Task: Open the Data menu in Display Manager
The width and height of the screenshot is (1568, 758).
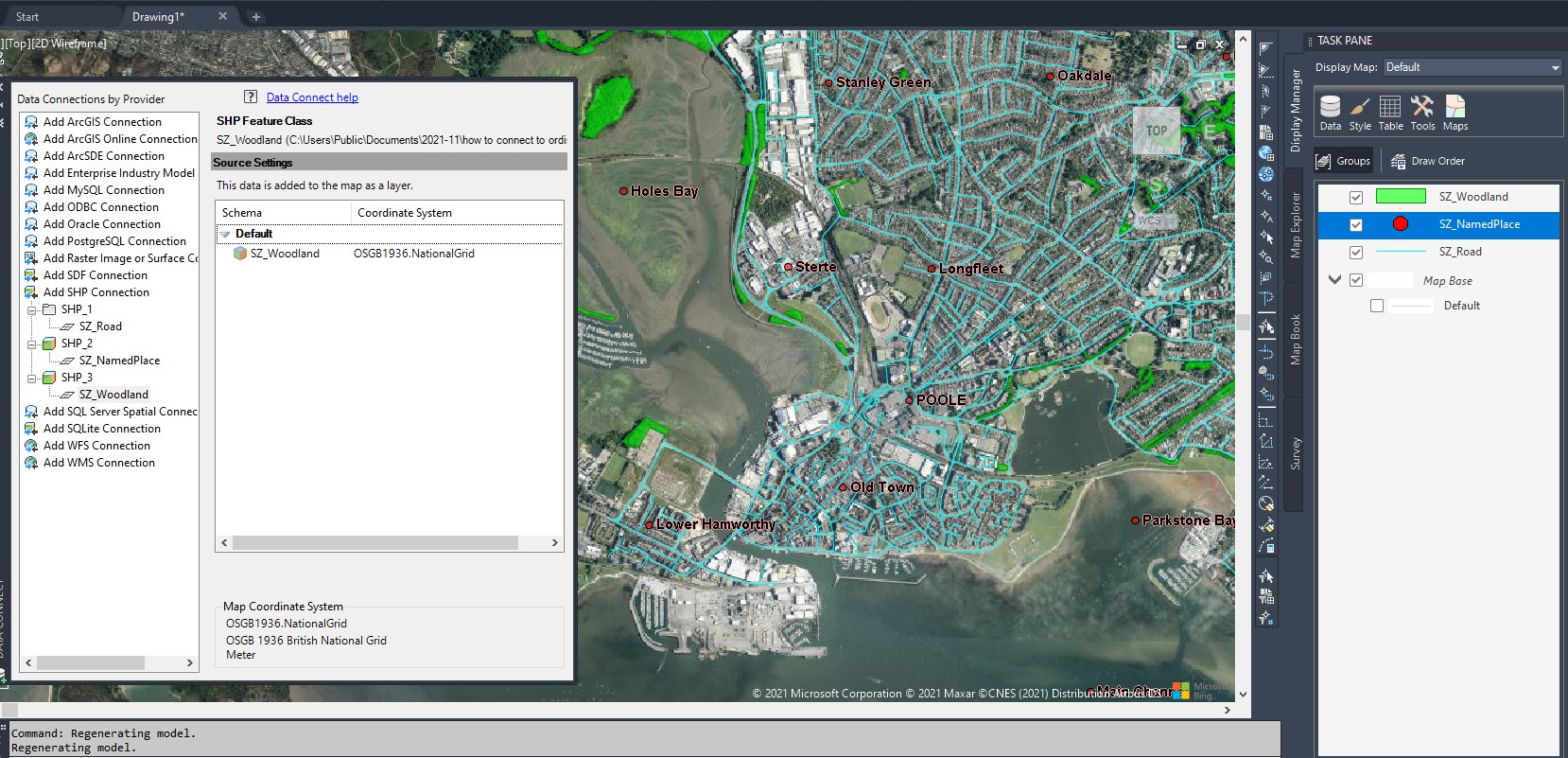Action: 1330,113
